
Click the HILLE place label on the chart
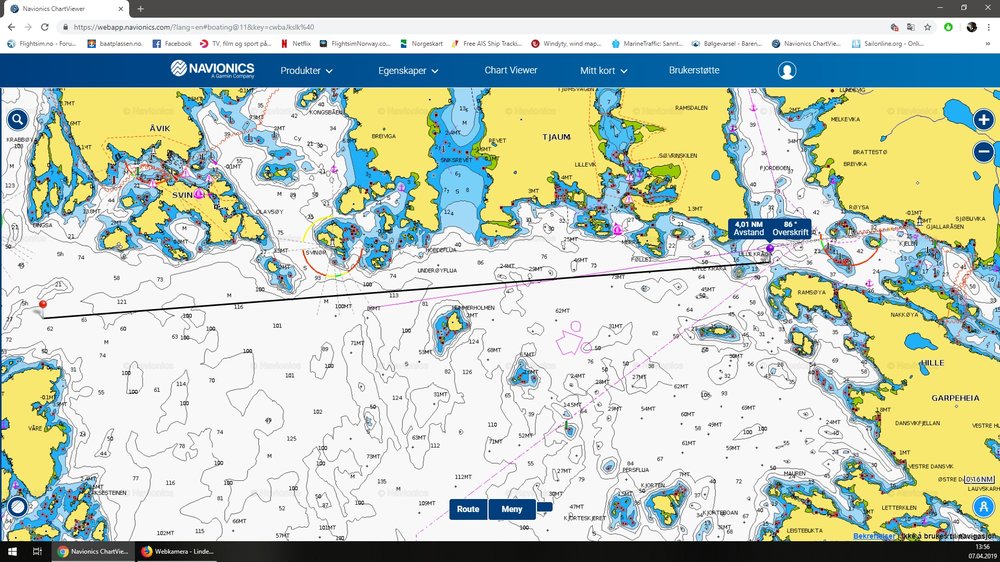[932, 362]
